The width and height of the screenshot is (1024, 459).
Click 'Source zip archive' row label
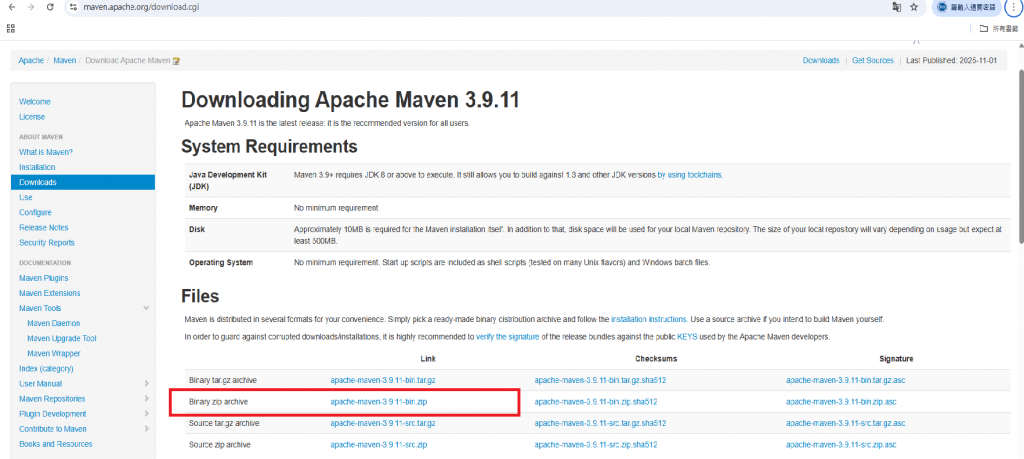(219, 445)
